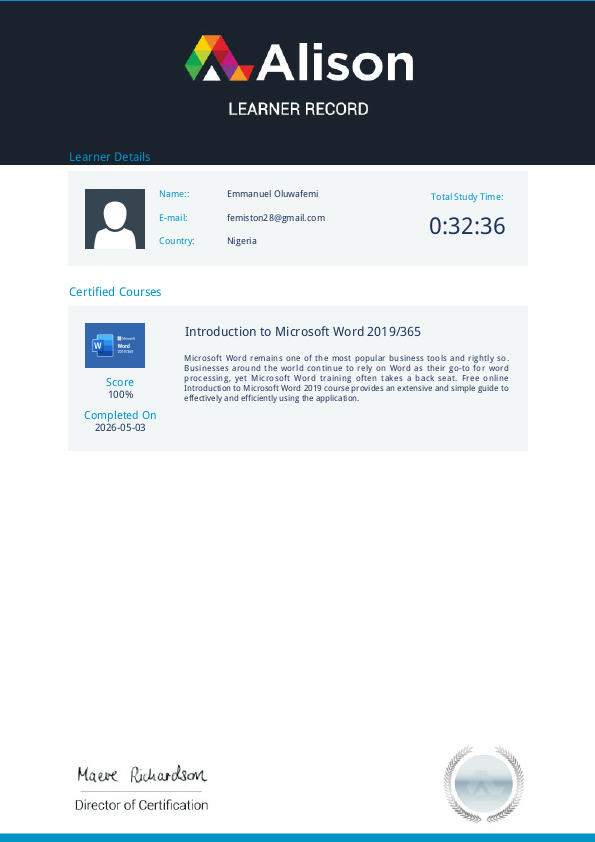Click the 'Country:' label
Image resolution: width=595 pixels, height=842 pixels.
point(177,241)
